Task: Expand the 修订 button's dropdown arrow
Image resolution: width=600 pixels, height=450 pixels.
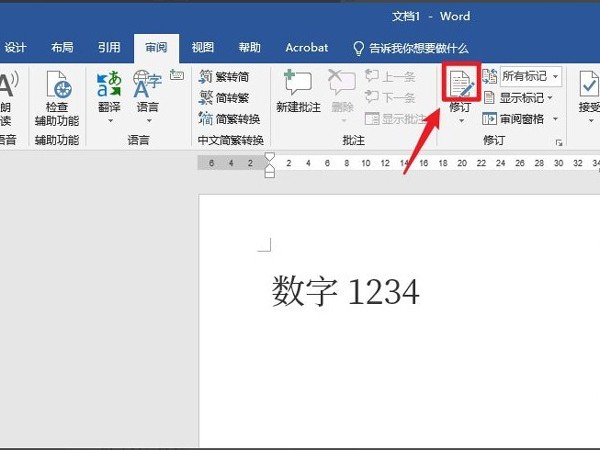Action: coord(461,121)
